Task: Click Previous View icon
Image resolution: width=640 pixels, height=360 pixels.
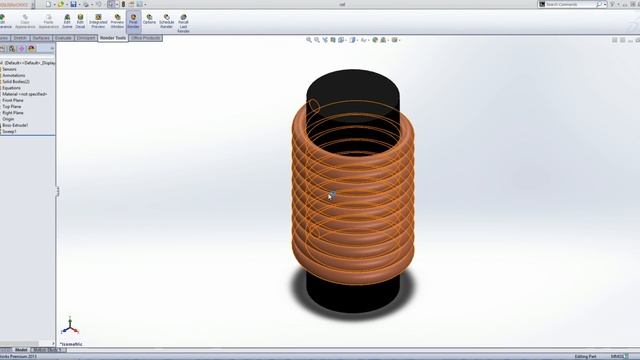Action: 325,40
